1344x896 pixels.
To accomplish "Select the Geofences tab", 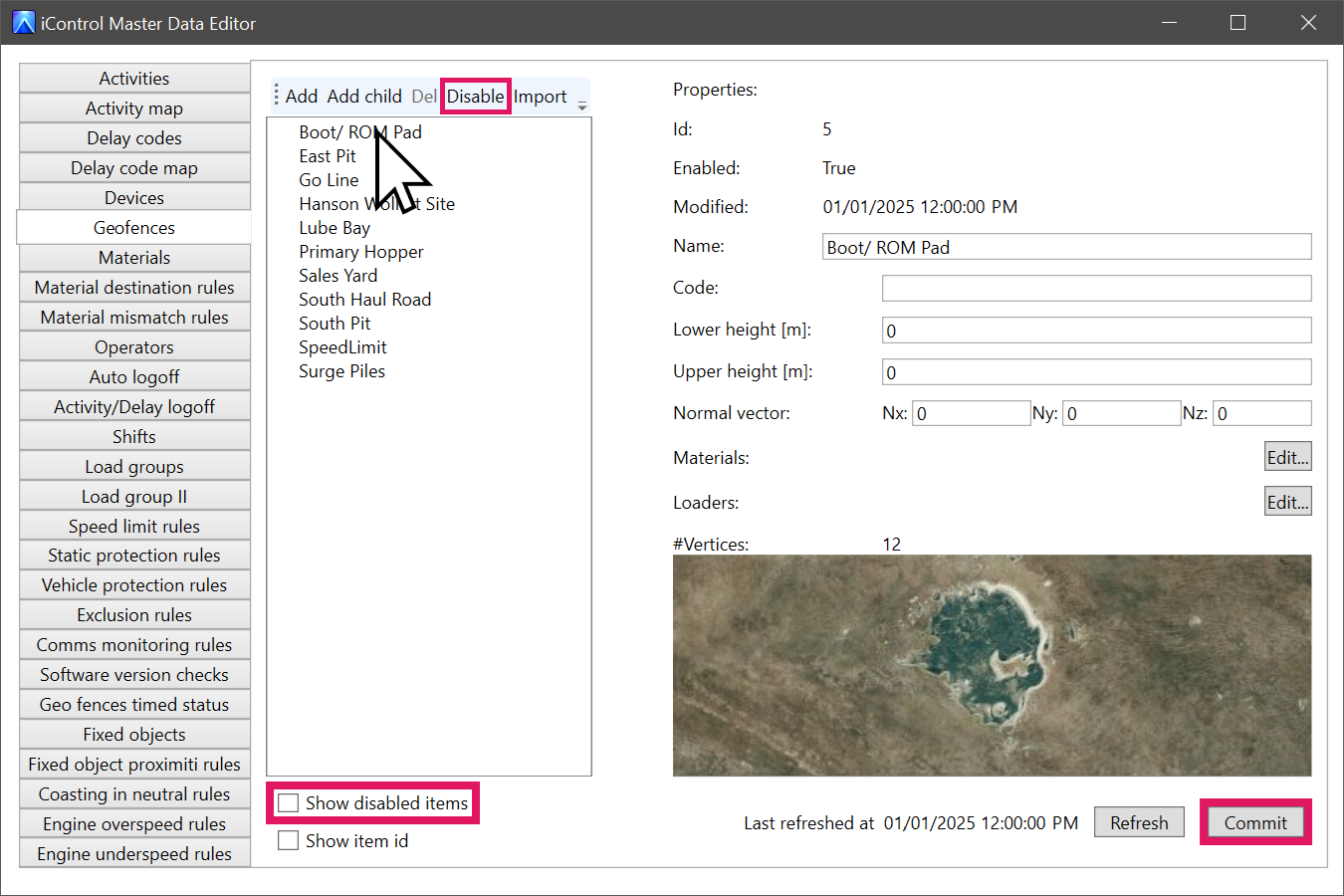I will tap(134, 227).
